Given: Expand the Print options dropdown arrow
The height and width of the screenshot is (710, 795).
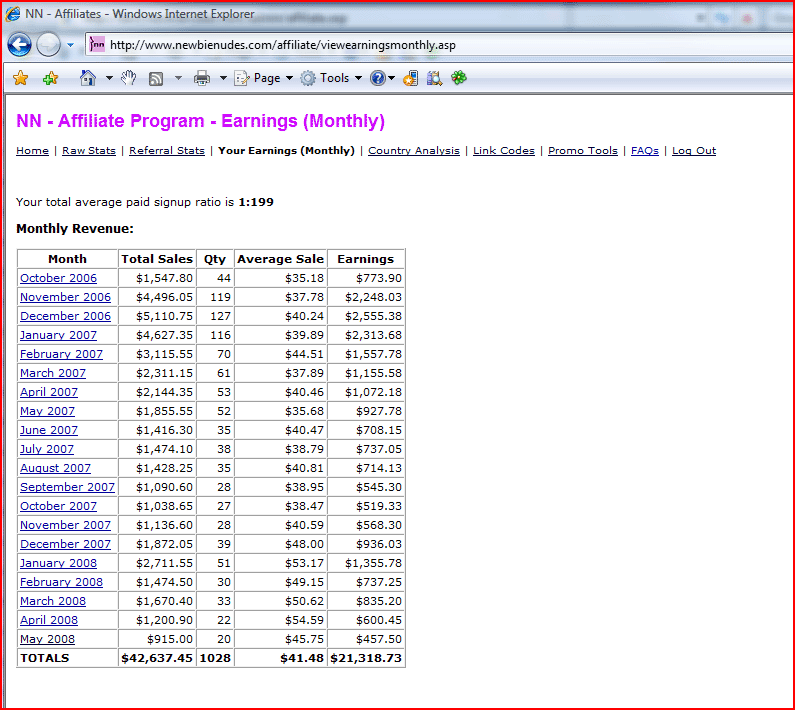Looking at the screenshot, I should coord(222,78).
